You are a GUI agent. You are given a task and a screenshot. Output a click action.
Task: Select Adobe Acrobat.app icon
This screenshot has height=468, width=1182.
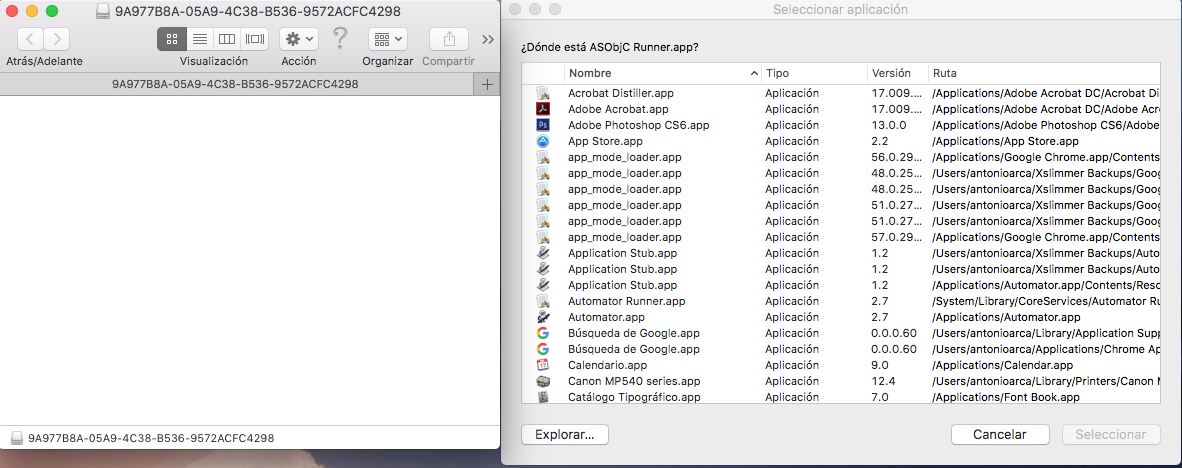(x=543, y=109)
